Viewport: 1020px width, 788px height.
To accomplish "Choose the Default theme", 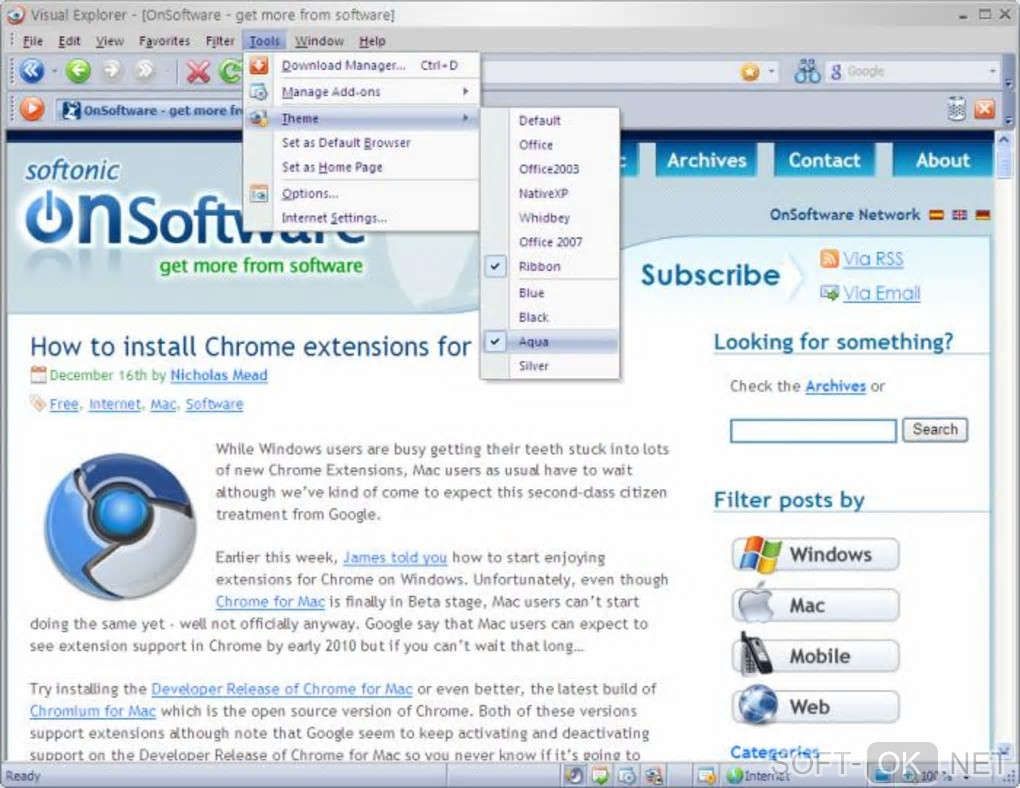I will point(550,120).
